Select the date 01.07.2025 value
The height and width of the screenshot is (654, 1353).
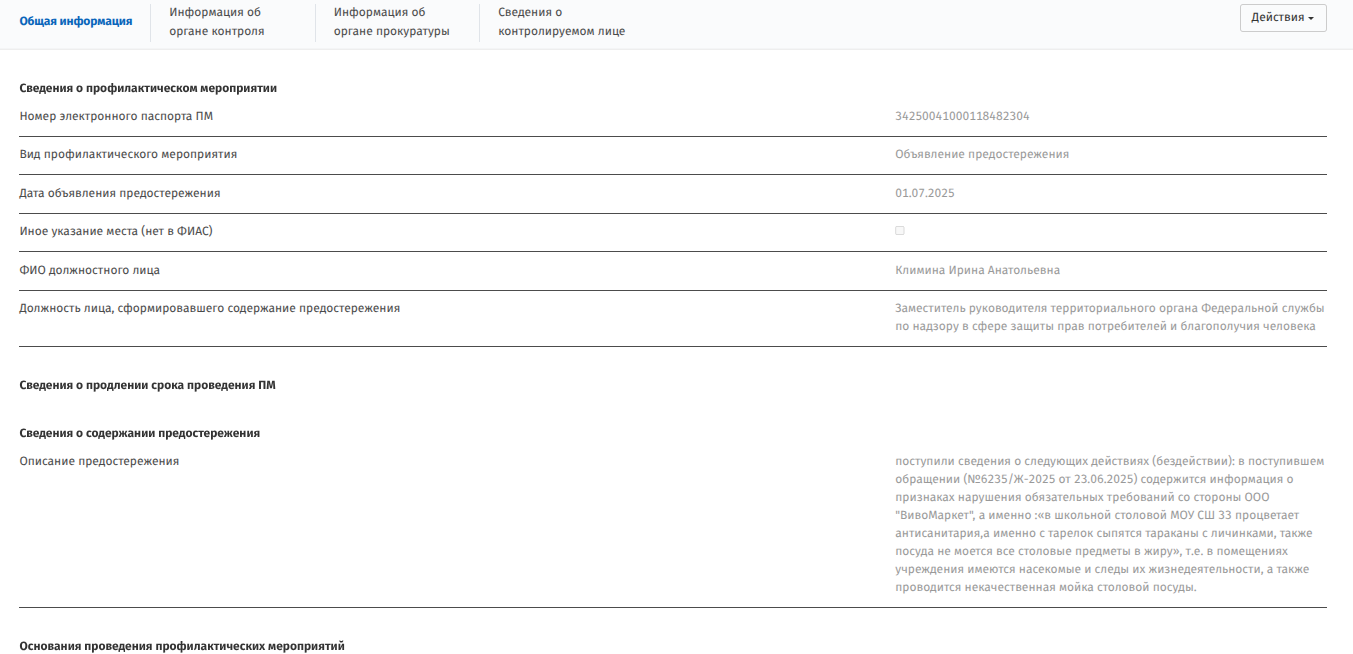(x=925, y=193)
